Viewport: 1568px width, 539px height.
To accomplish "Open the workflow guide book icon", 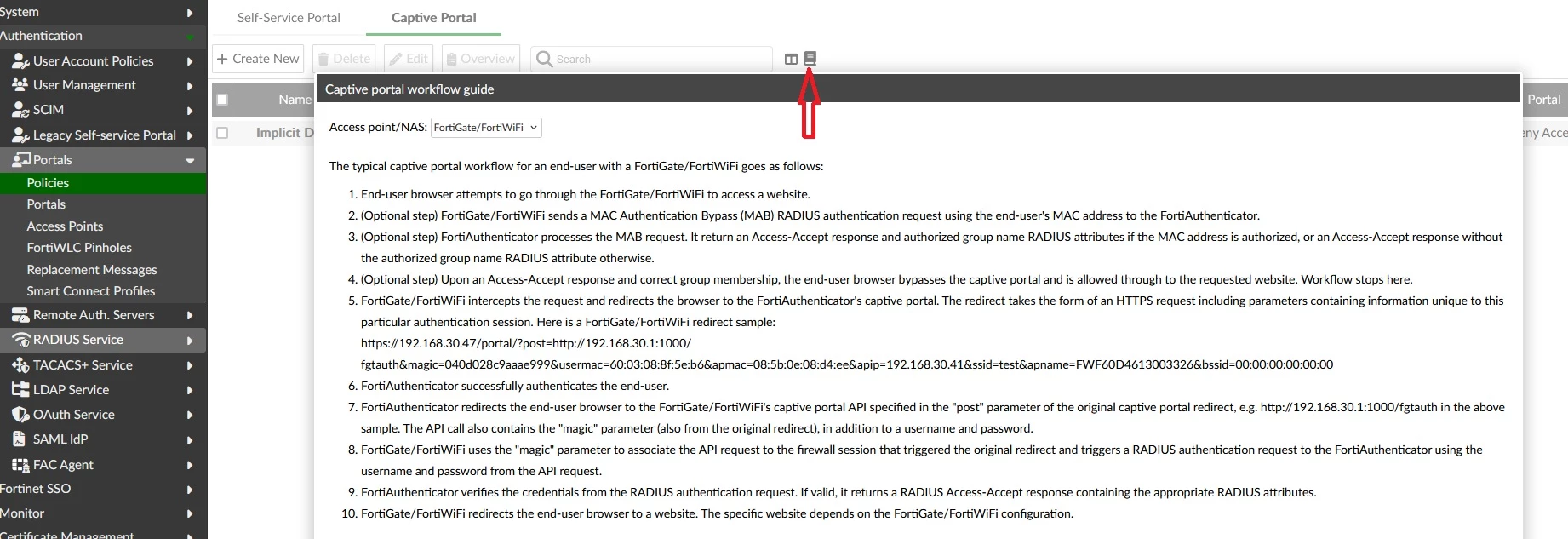I will (x=810, y=59).
